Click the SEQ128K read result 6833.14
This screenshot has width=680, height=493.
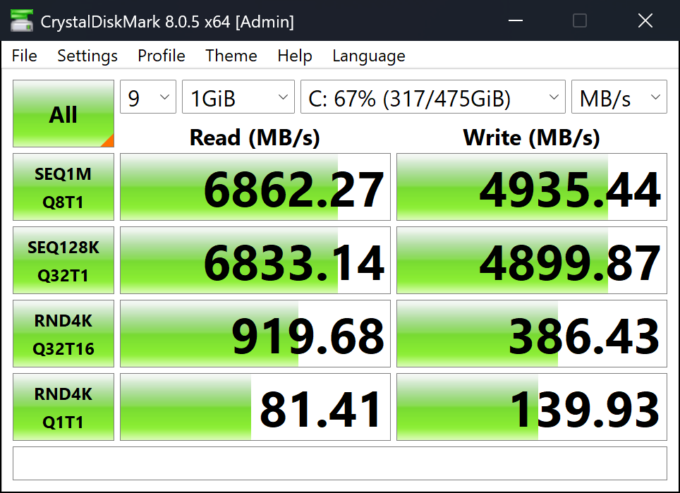coord(255,260)
